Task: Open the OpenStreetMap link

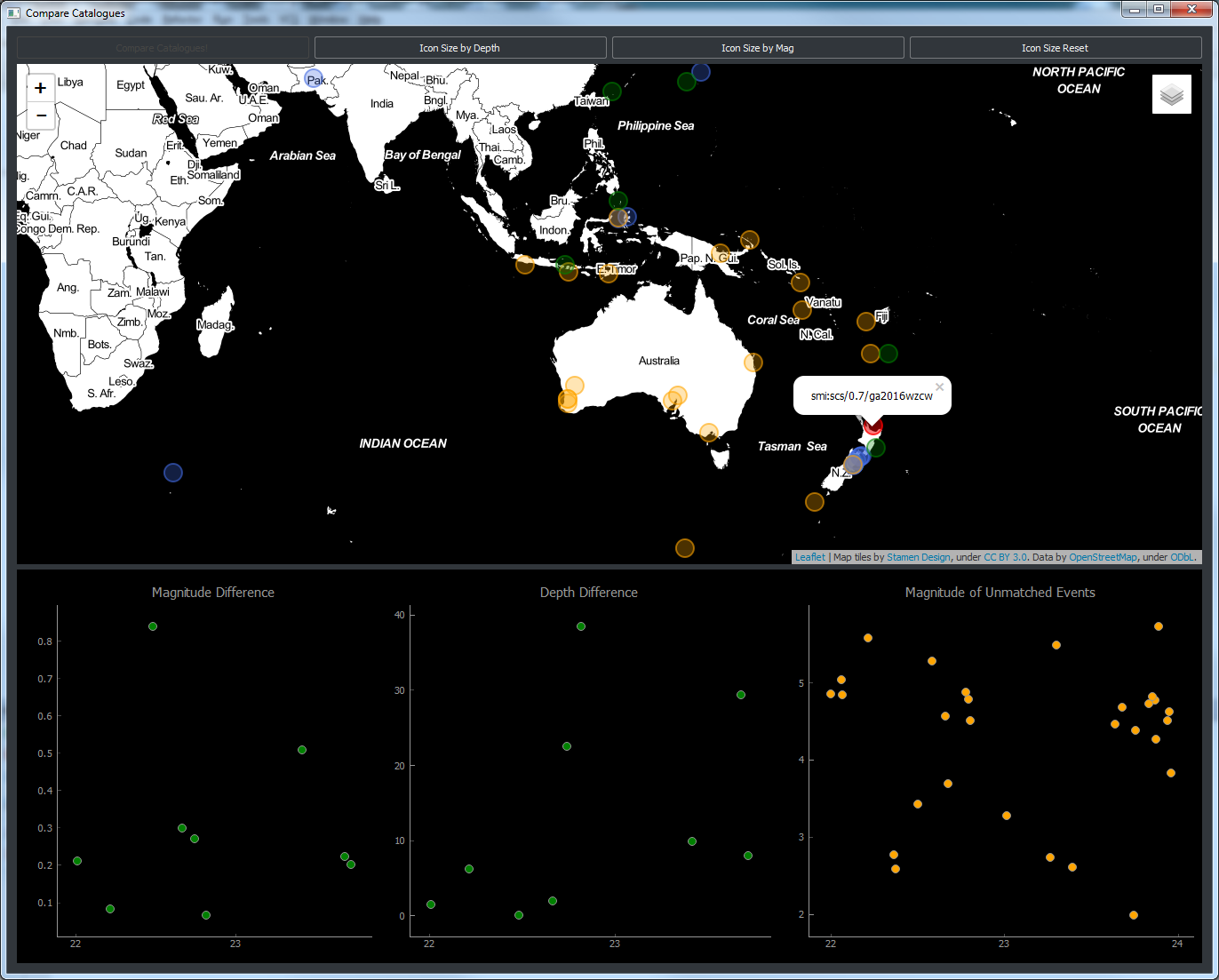Action: click(x=1103, y=557)
